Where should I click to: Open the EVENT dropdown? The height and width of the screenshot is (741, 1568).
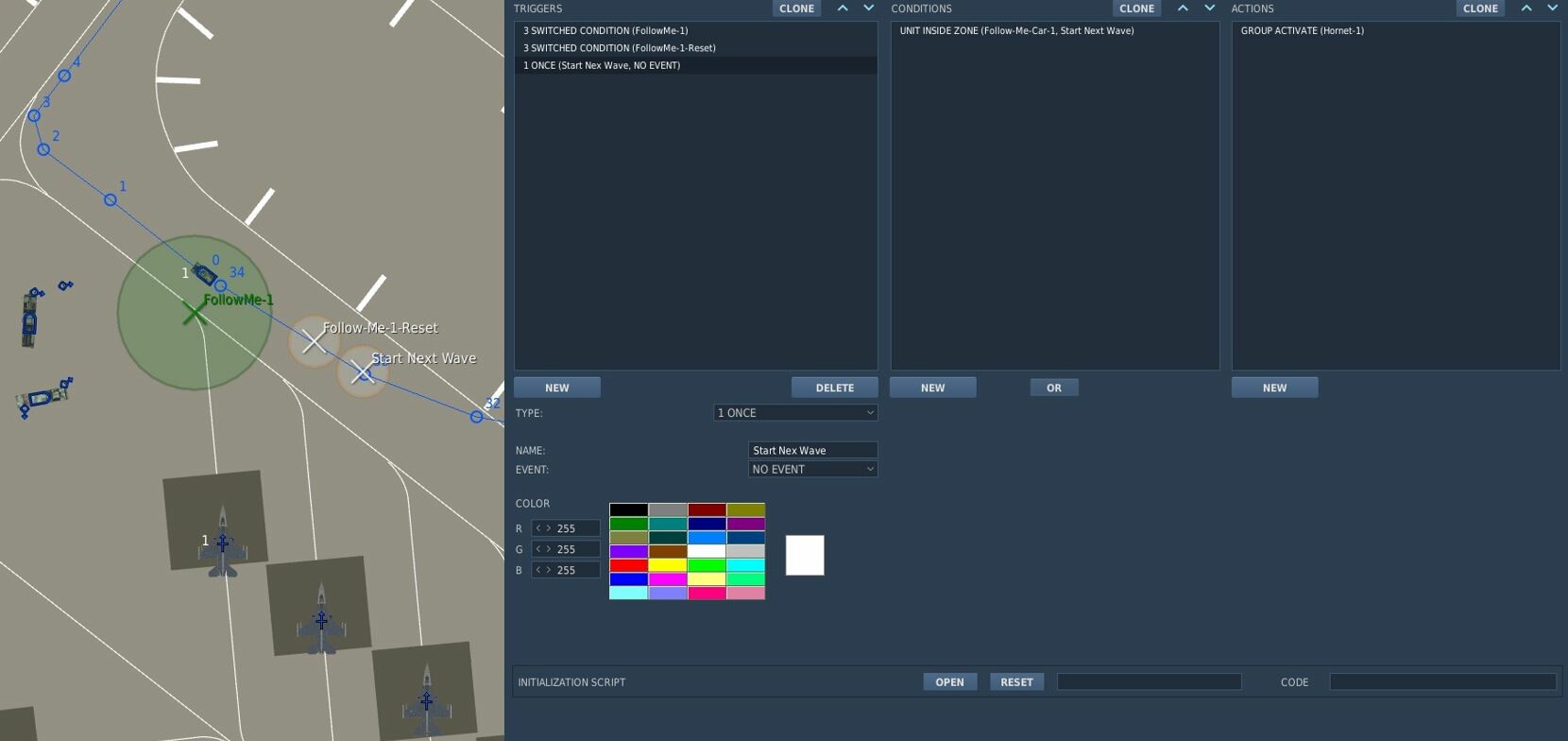tap(812, 470)
